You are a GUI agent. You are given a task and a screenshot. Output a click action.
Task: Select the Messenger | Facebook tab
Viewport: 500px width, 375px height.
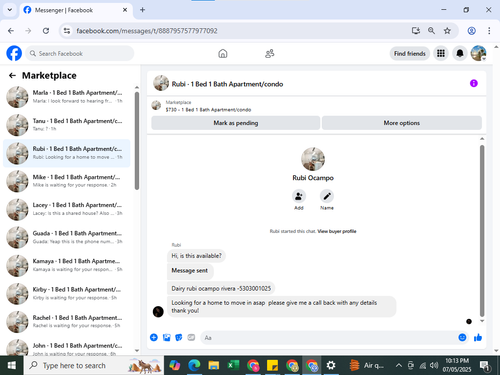[76, 10]
